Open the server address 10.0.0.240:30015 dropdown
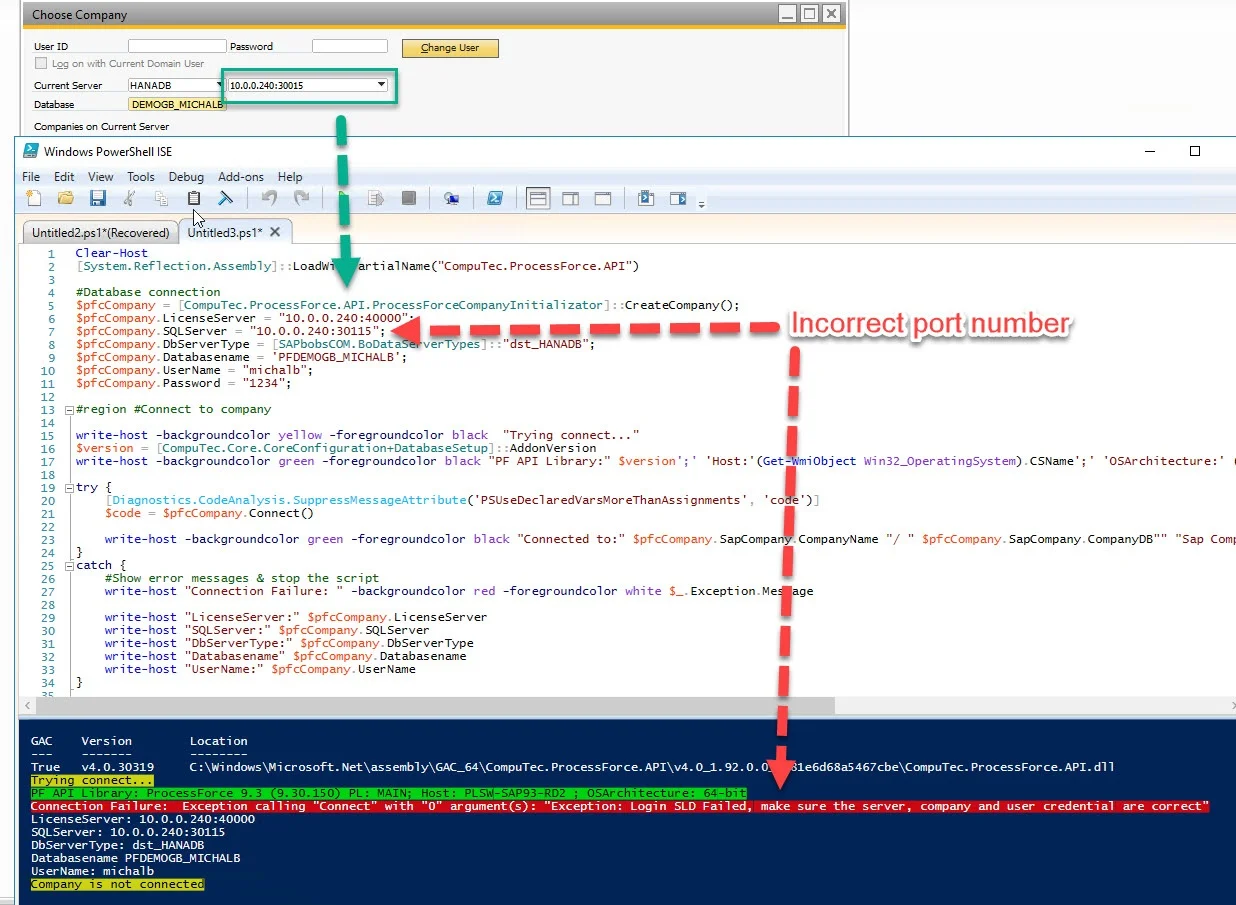Viewport: 1236px width, 905px height. coord(382,85)
